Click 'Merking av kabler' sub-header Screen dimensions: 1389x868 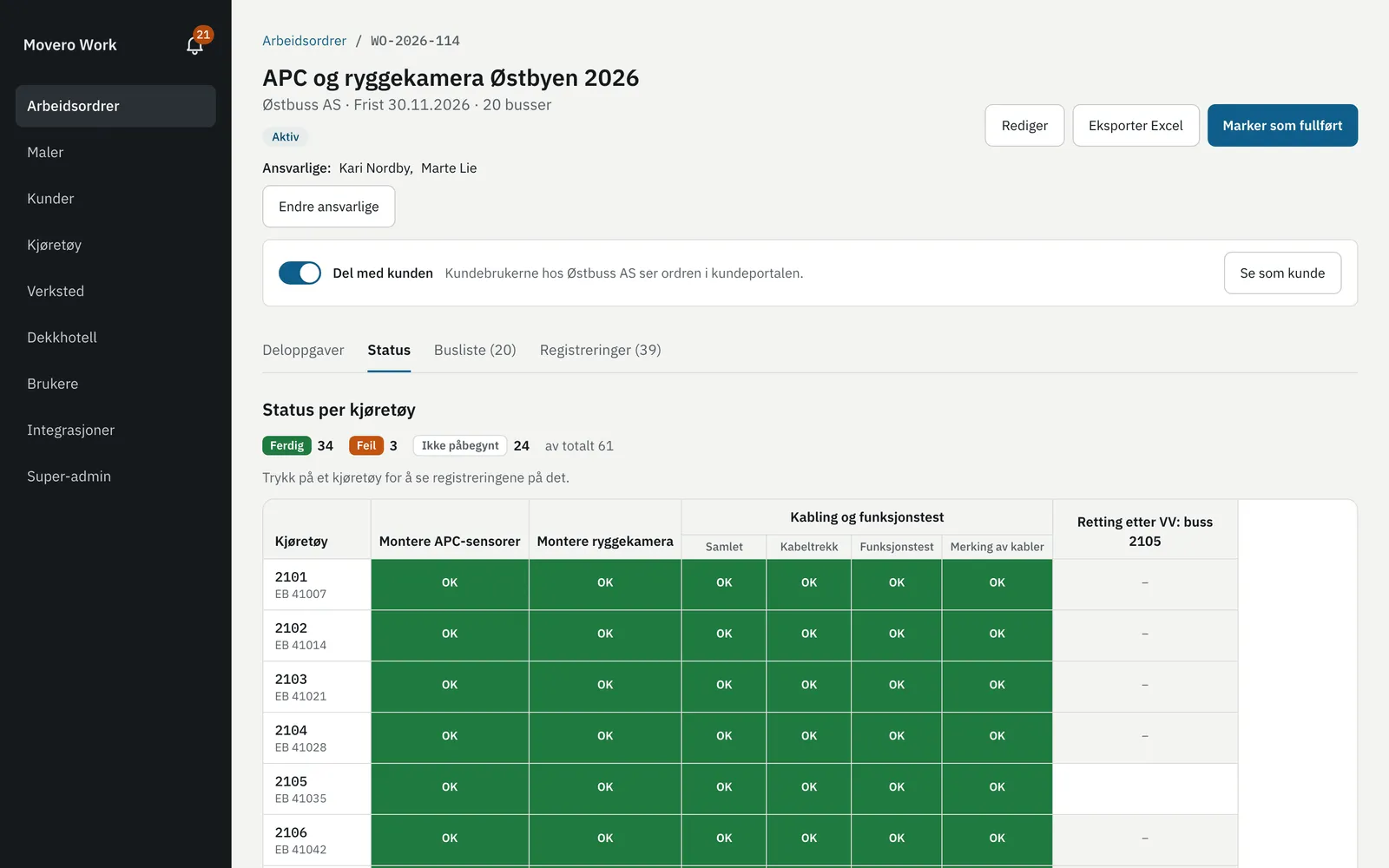coord(997,547)
